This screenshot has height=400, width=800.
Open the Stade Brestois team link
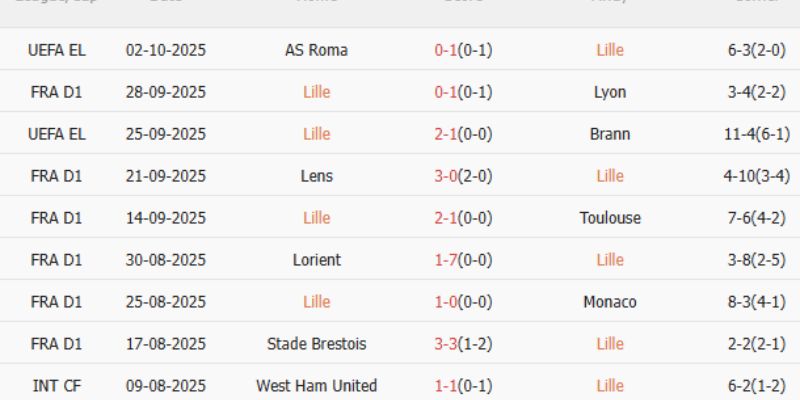pos(316,344)
